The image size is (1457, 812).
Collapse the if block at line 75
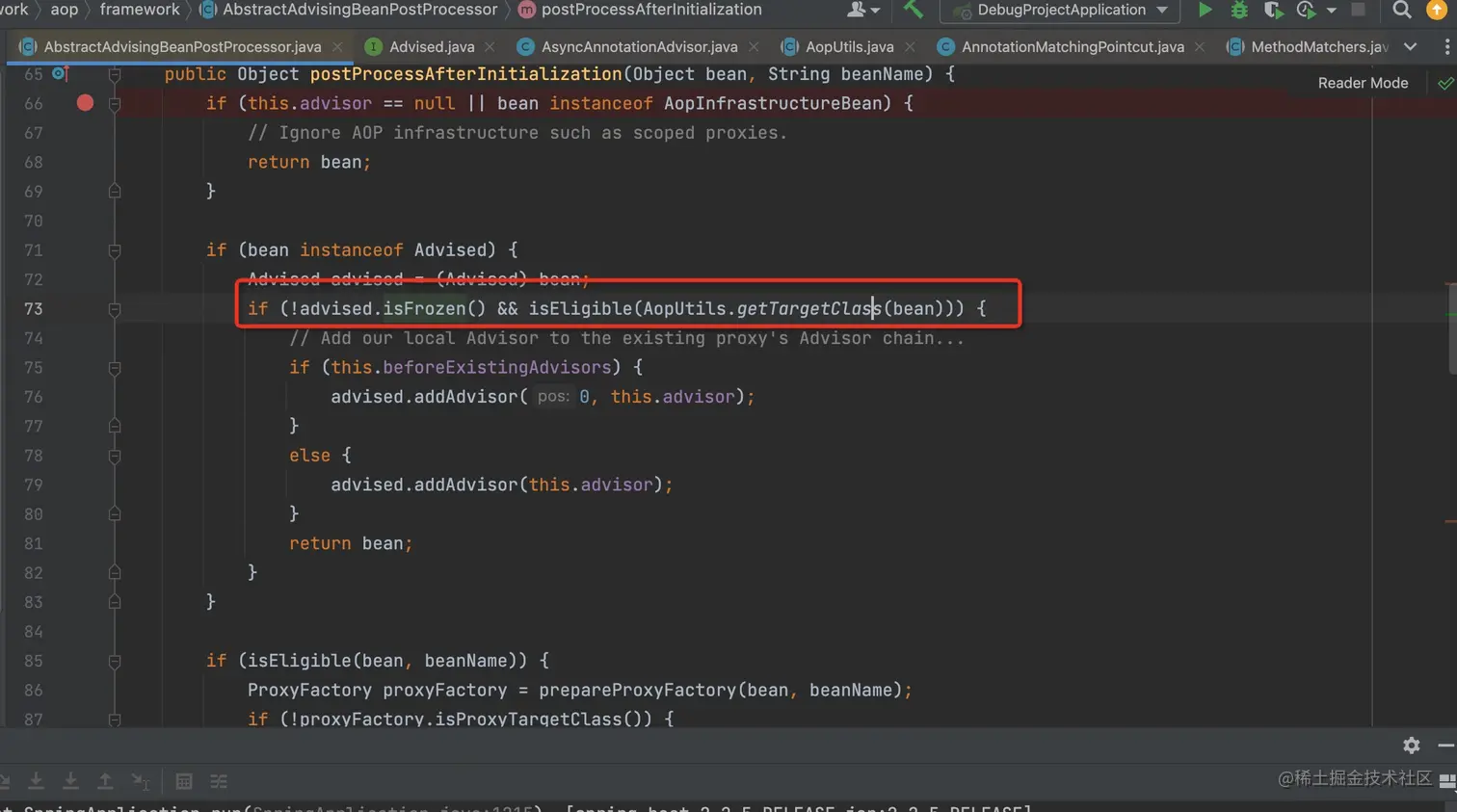(x=115, y=368)
